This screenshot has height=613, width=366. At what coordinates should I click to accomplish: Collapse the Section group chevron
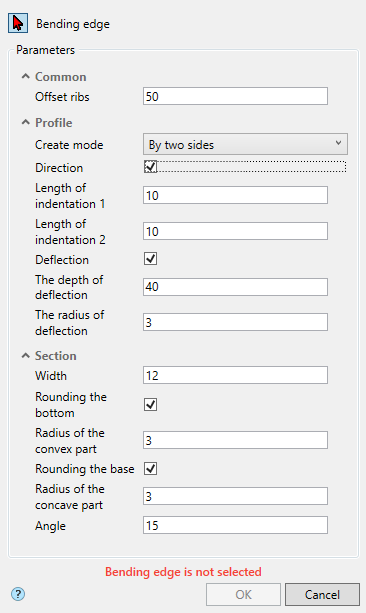click(25, 356)
